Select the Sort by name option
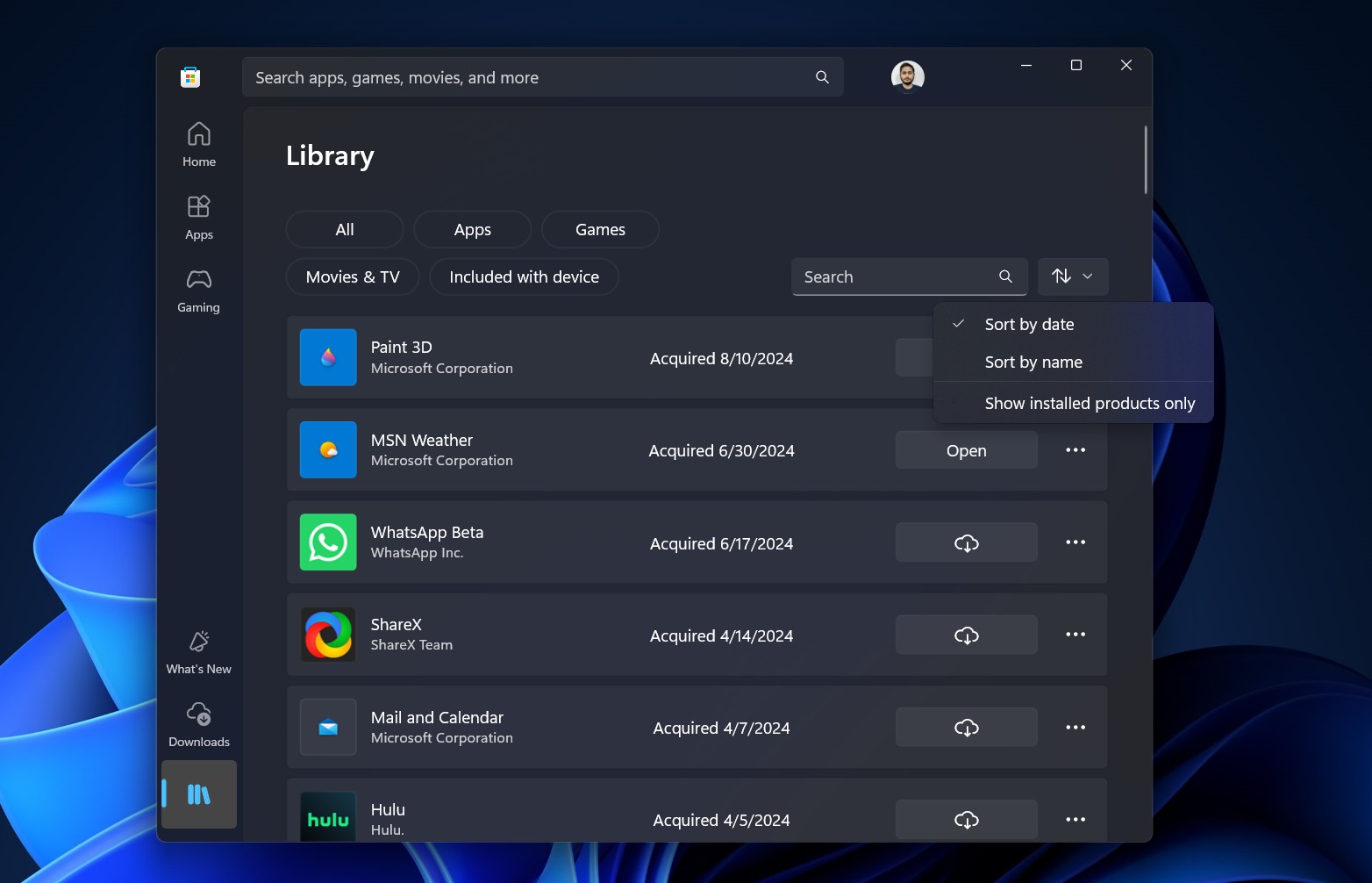This screenshot has height=883, width=1372. point(1033,362)
